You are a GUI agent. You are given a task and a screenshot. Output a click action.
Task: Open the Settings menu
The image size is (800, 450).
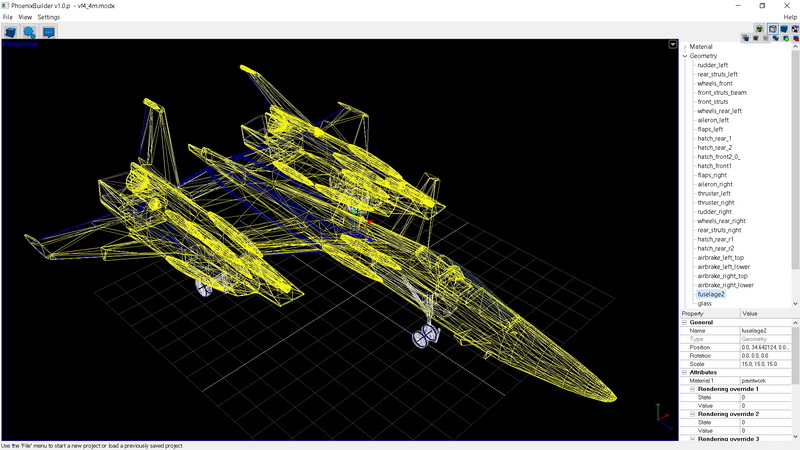[48, 17]
